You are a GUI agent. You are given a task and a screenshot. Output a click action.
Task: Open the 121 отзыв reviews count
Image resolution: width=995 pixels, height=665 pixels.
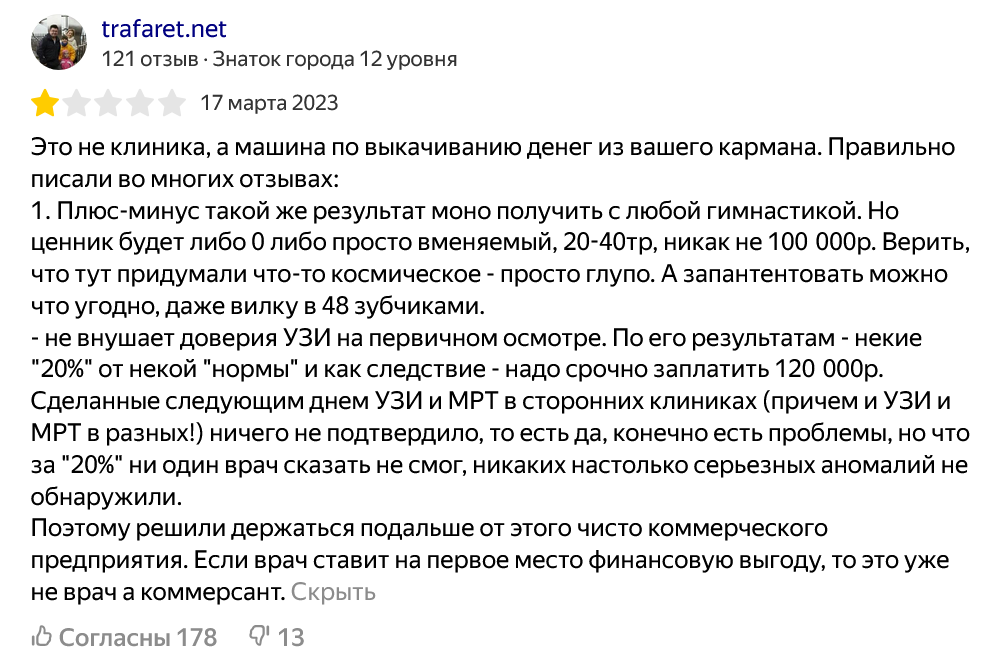[x=150, y=59]
